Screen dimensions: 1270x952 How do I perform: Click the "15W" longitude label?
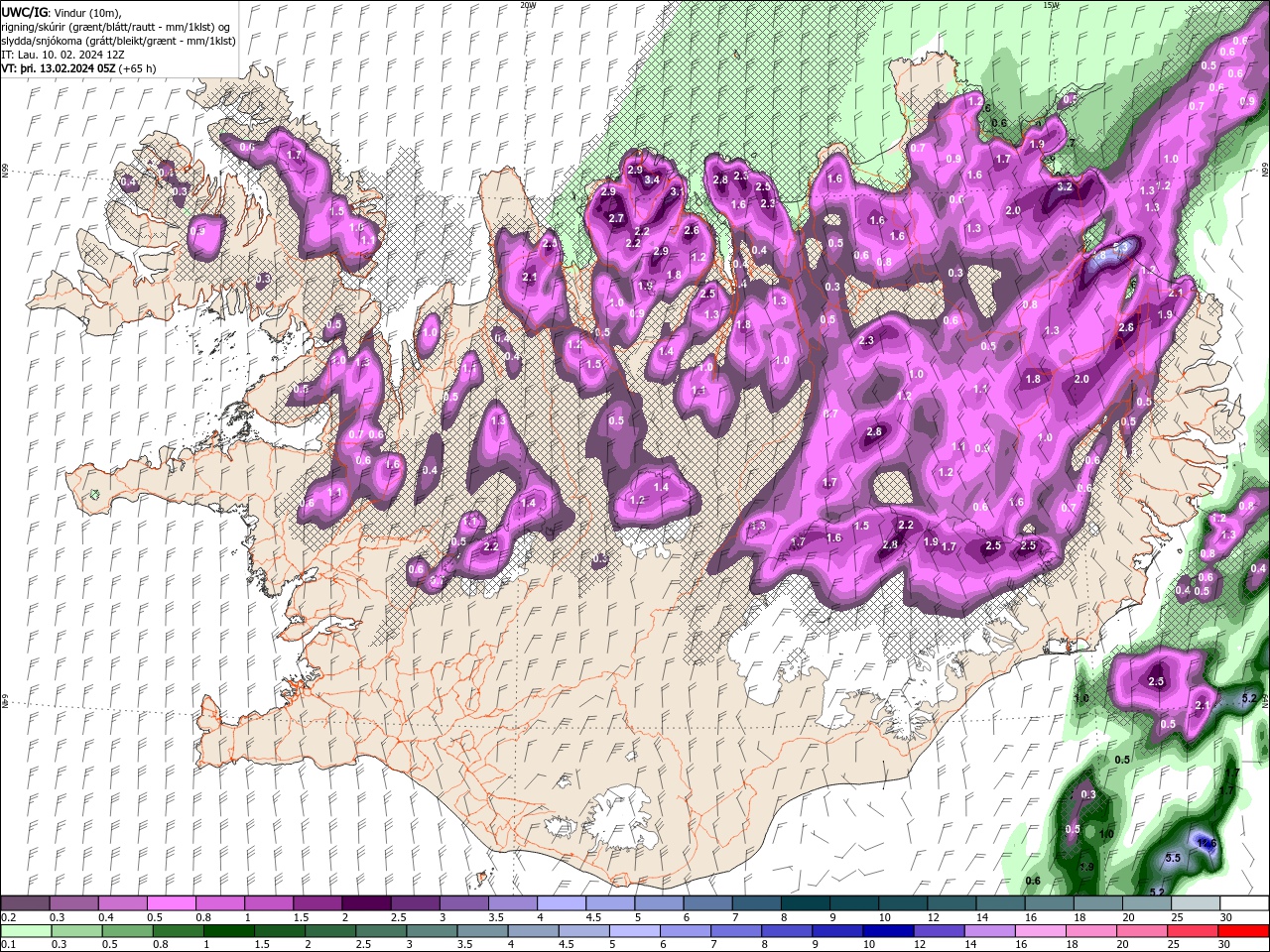[x=1052, y=5]
